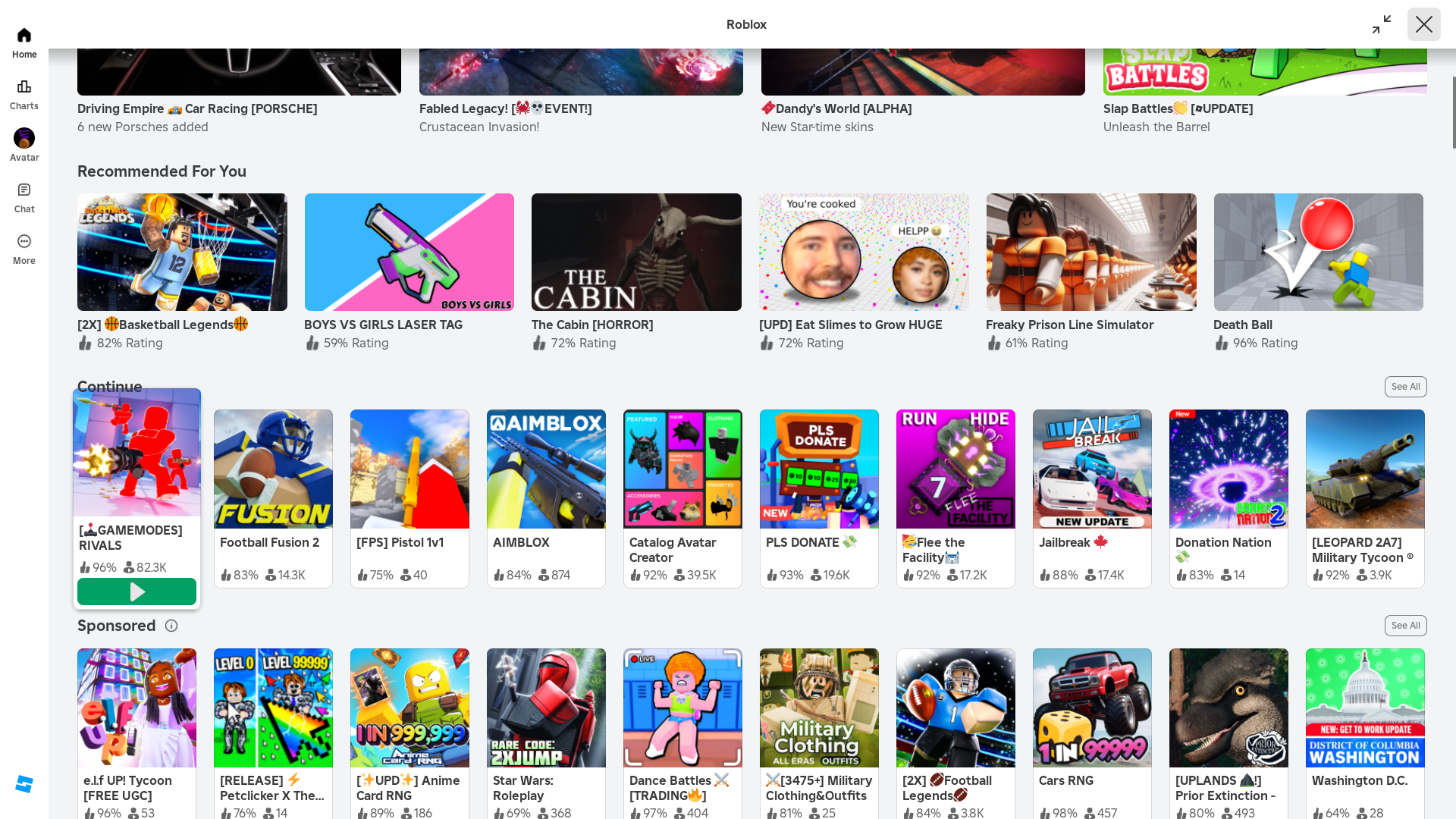Close the Roblox window with X

tap(1423, 24)
